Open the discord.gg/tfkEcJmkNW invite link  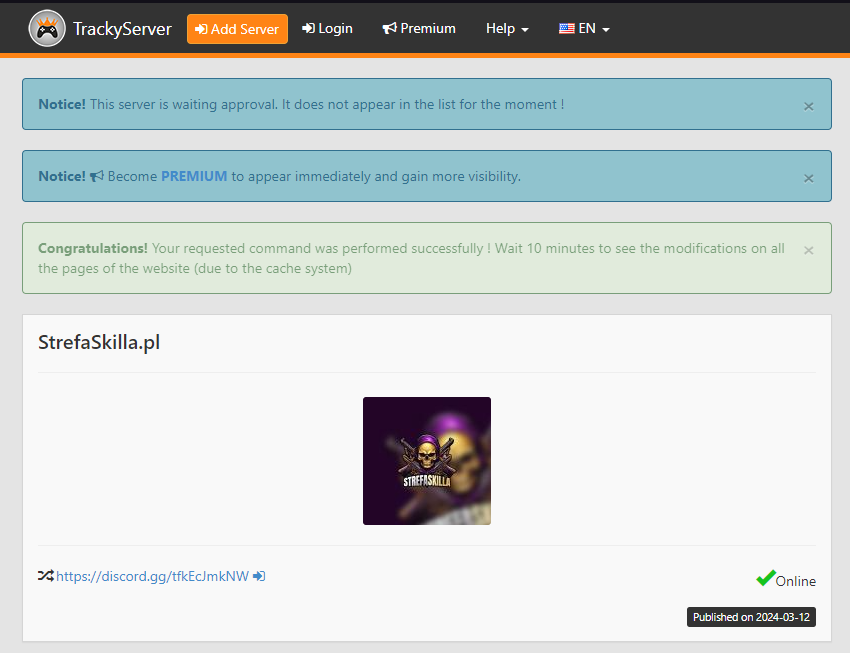[152, 576]
